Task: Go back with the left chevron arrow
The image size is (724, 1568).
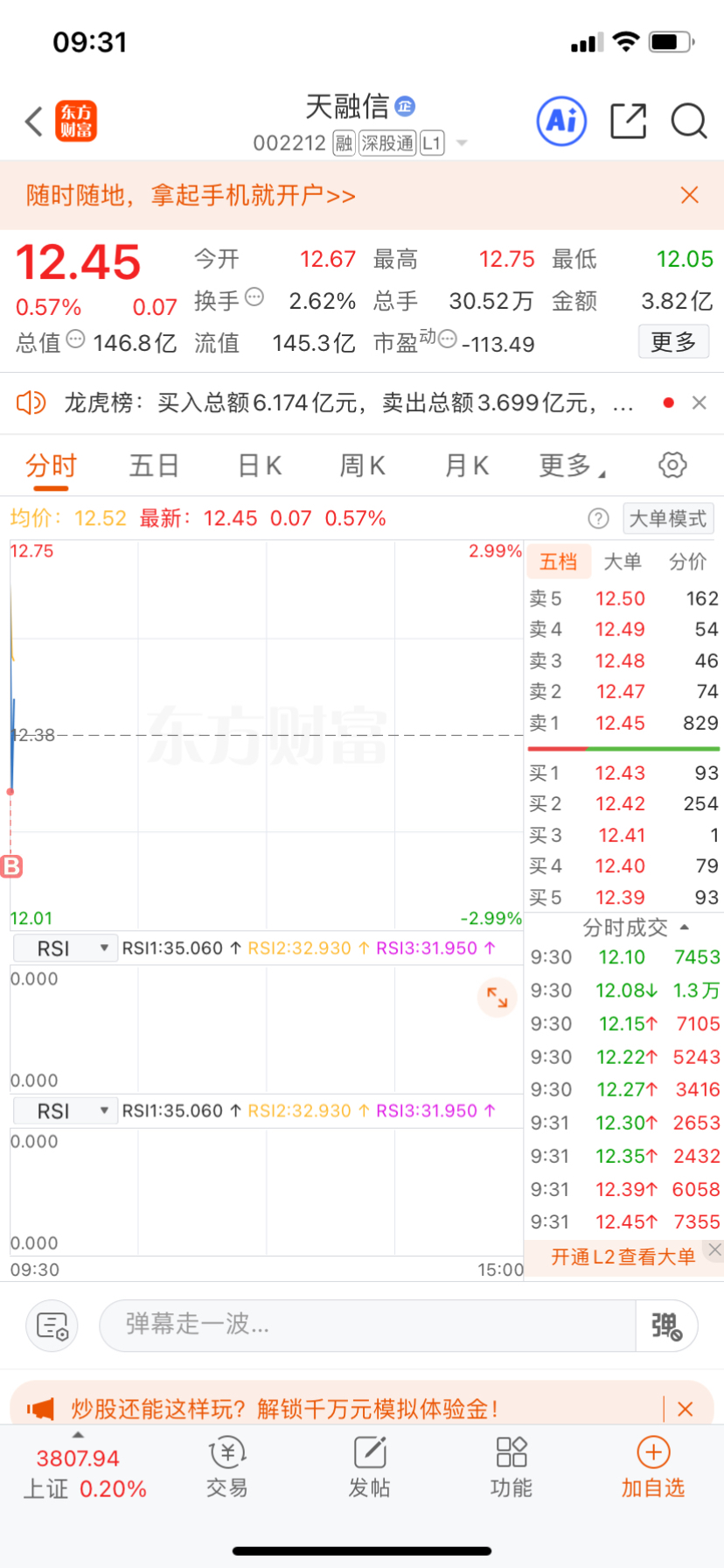Action: [34, 122]
